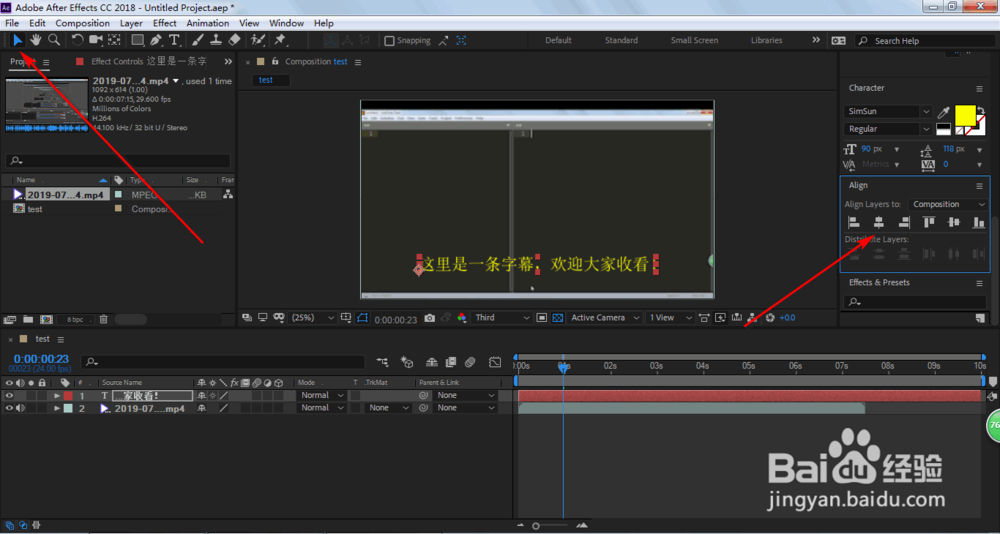This screenshot has width=1000, height=534.
Task: Click the yellow fill color swatch
Action: coord(965,115)
